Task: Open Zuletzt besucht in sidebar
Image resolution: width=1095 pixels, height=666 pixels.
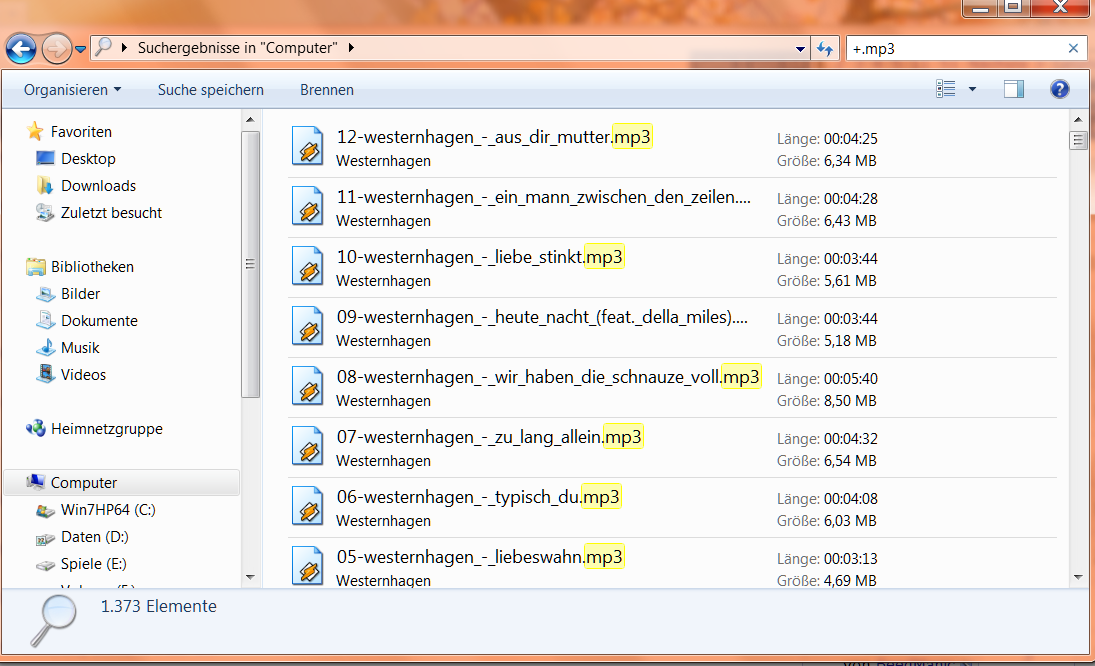Action: pyautogui.click(x=111, y=213)
